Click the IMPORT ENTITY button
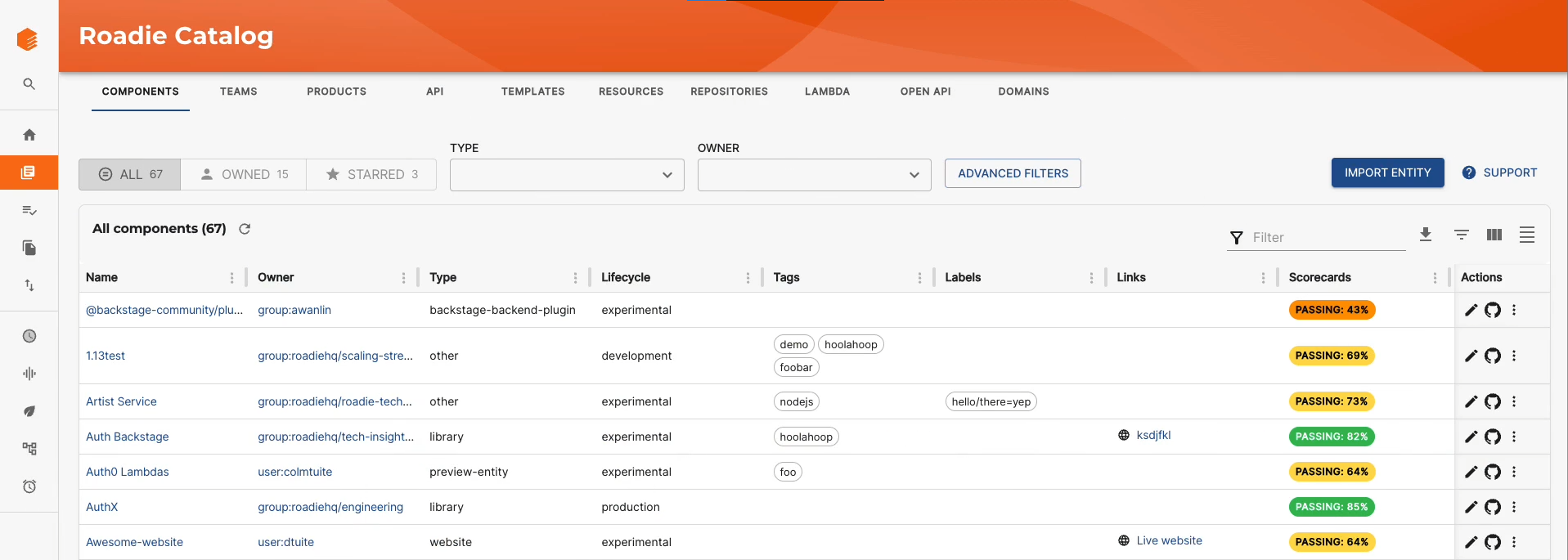Screen dimensions: 1568x560 point(1387,172)
